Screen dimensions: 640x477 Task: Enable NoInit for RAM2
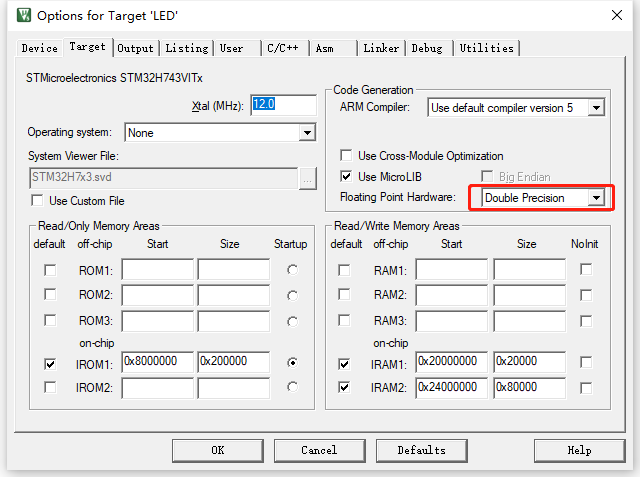[586, 295]
